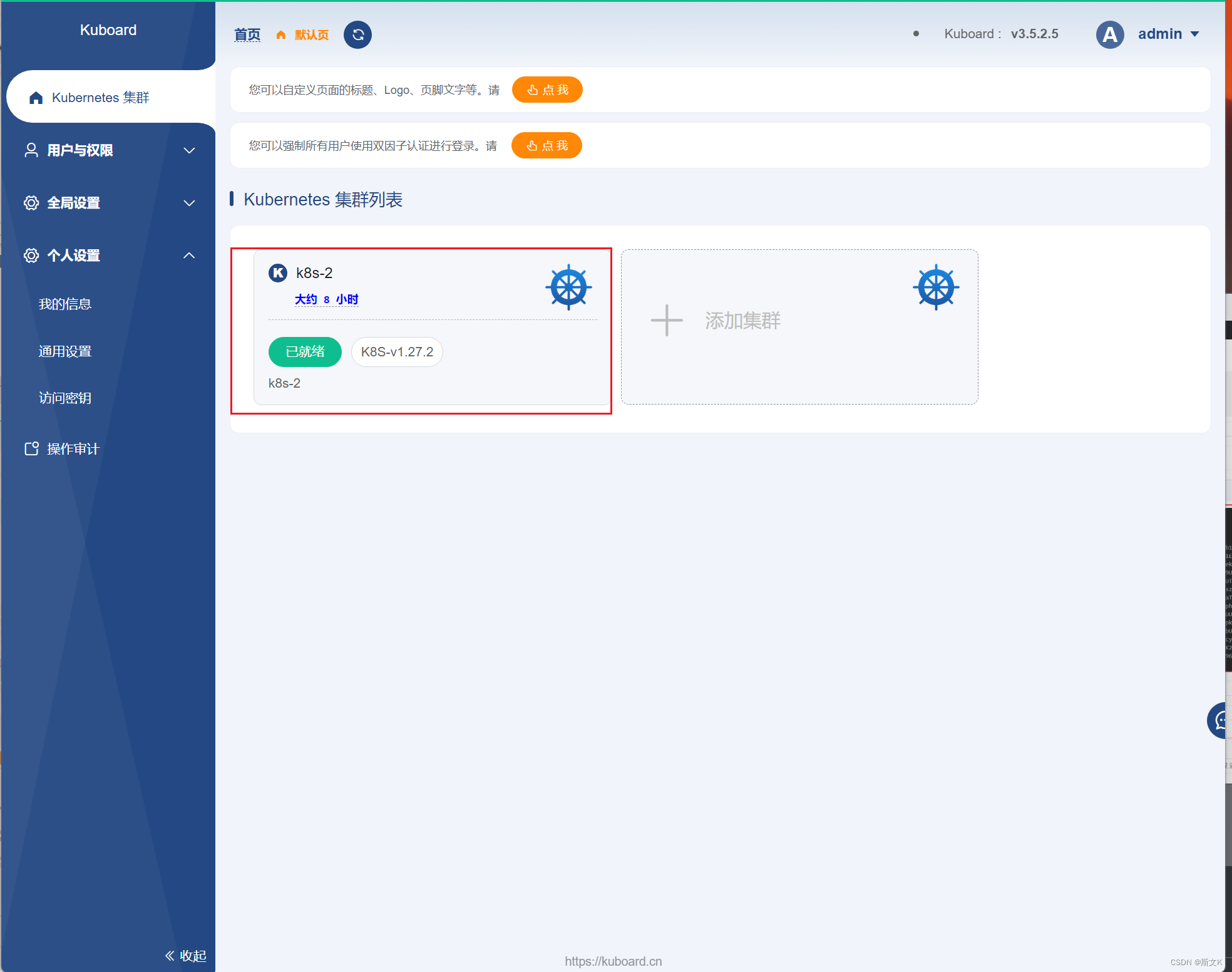Click the 操作审计 audit icon

tap(31, 448)
